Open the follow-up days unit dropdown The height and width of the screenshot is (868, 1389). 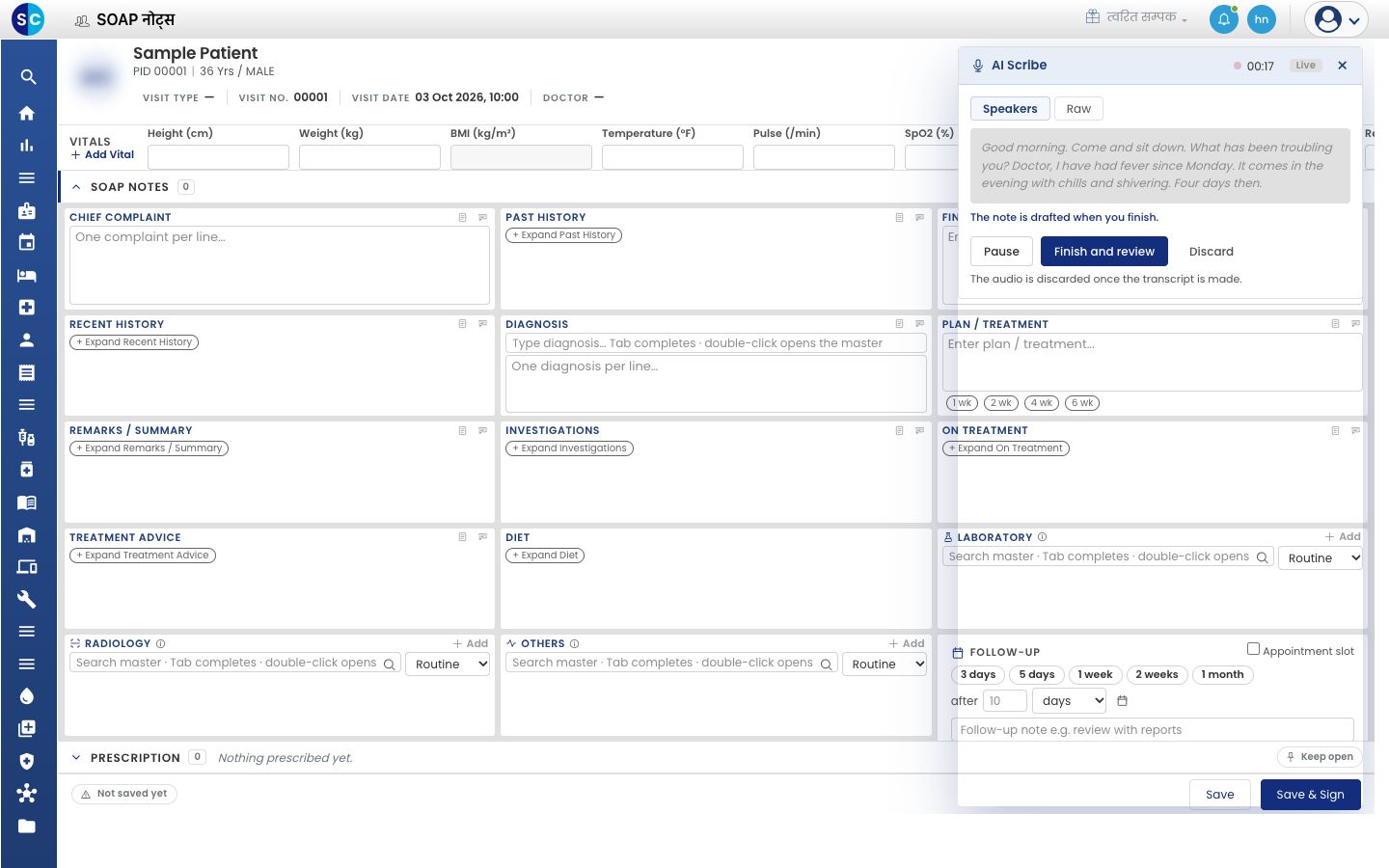(1071, 701)
